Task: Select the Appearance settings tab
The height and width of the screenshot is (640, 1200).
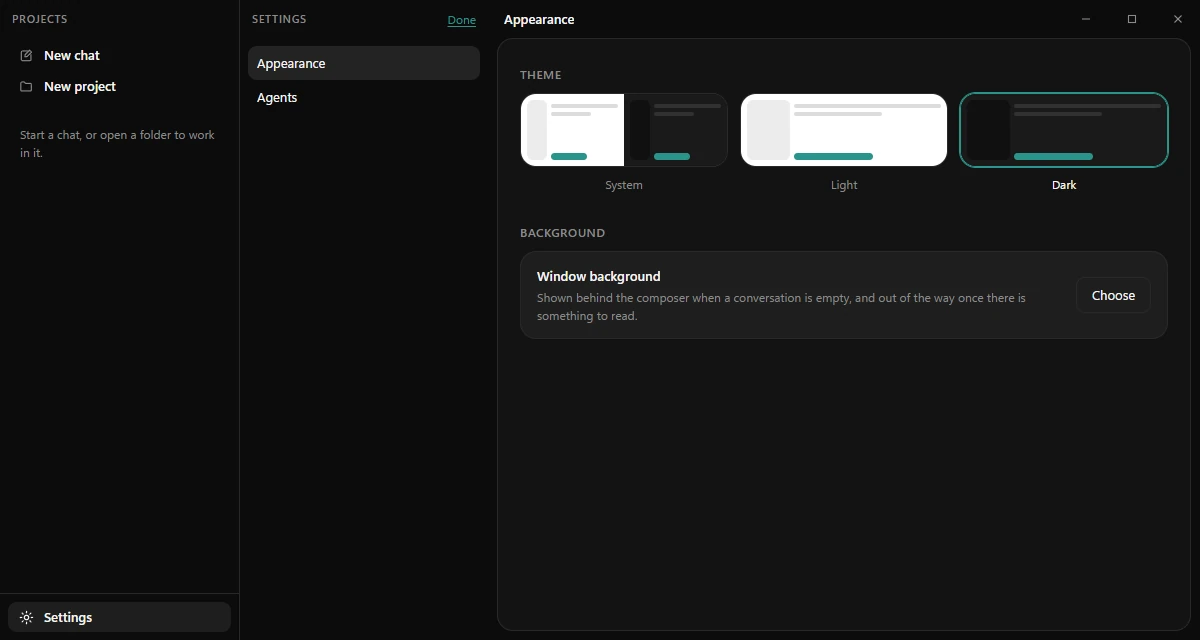Action: [x=364, y=63]
